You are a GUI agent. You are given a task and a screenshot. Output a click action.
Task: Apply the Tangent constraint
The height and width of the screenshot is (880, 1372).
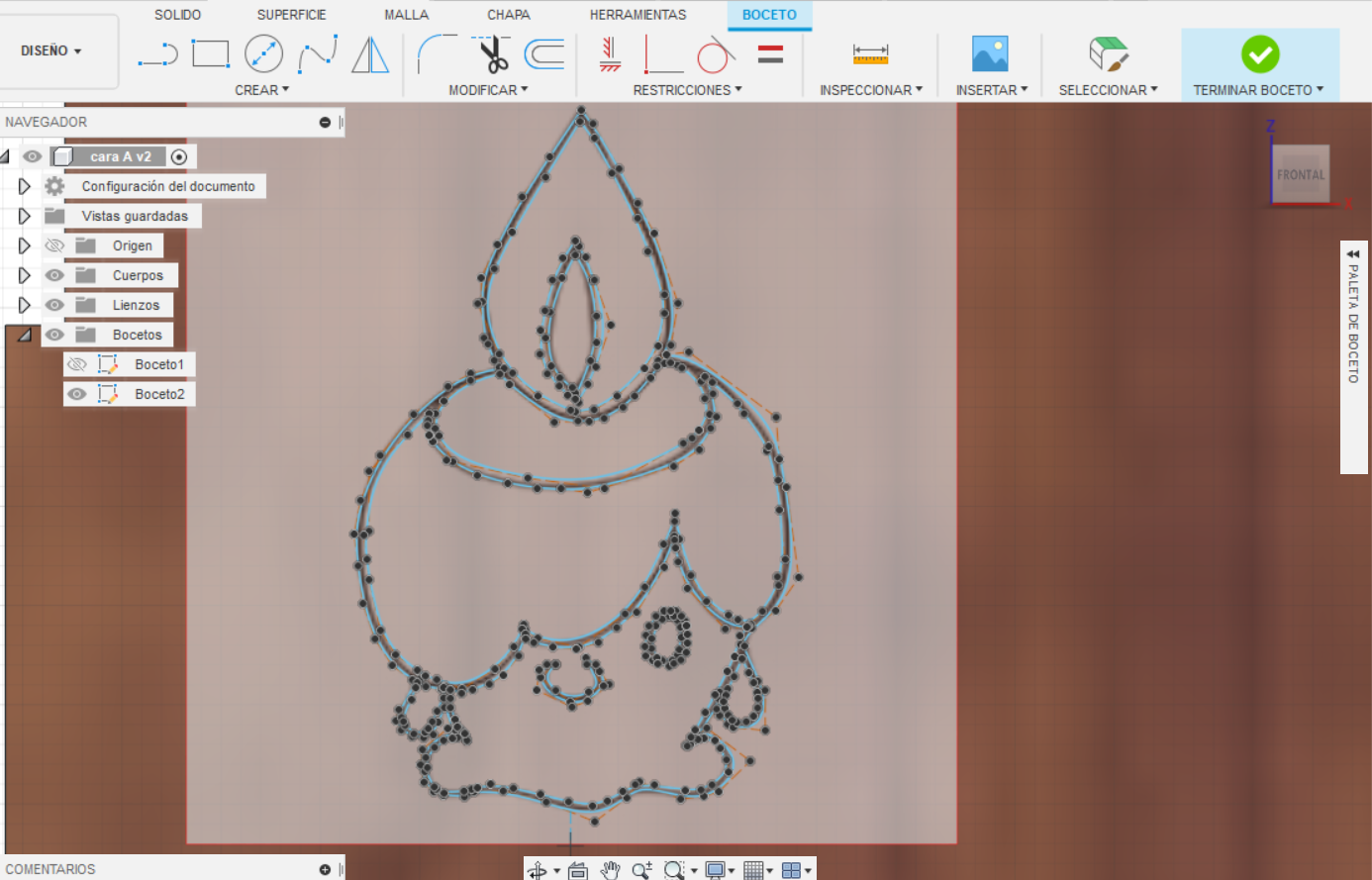[x=716, y=54]
